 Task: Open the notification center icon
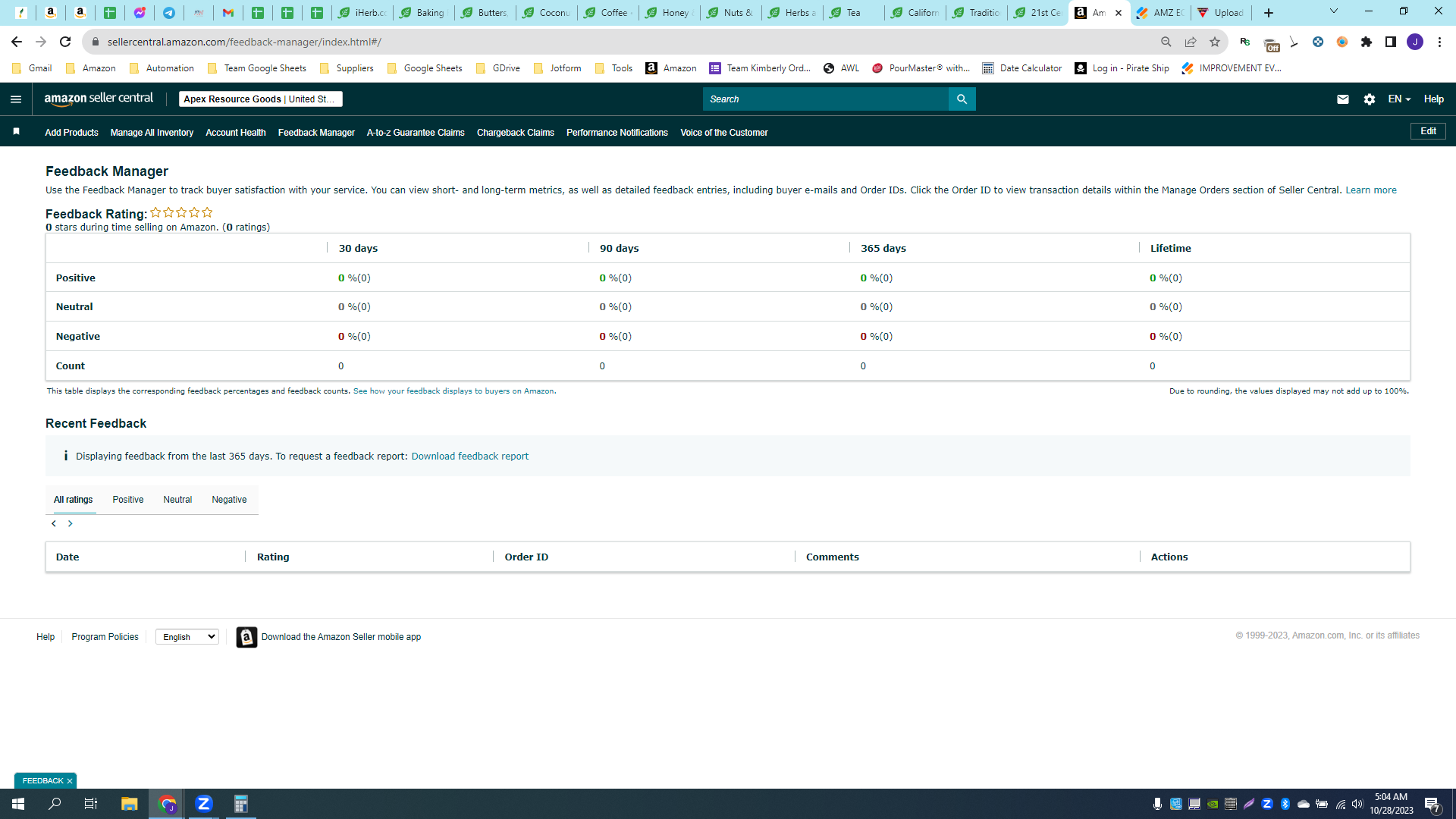pos(1432,804)
